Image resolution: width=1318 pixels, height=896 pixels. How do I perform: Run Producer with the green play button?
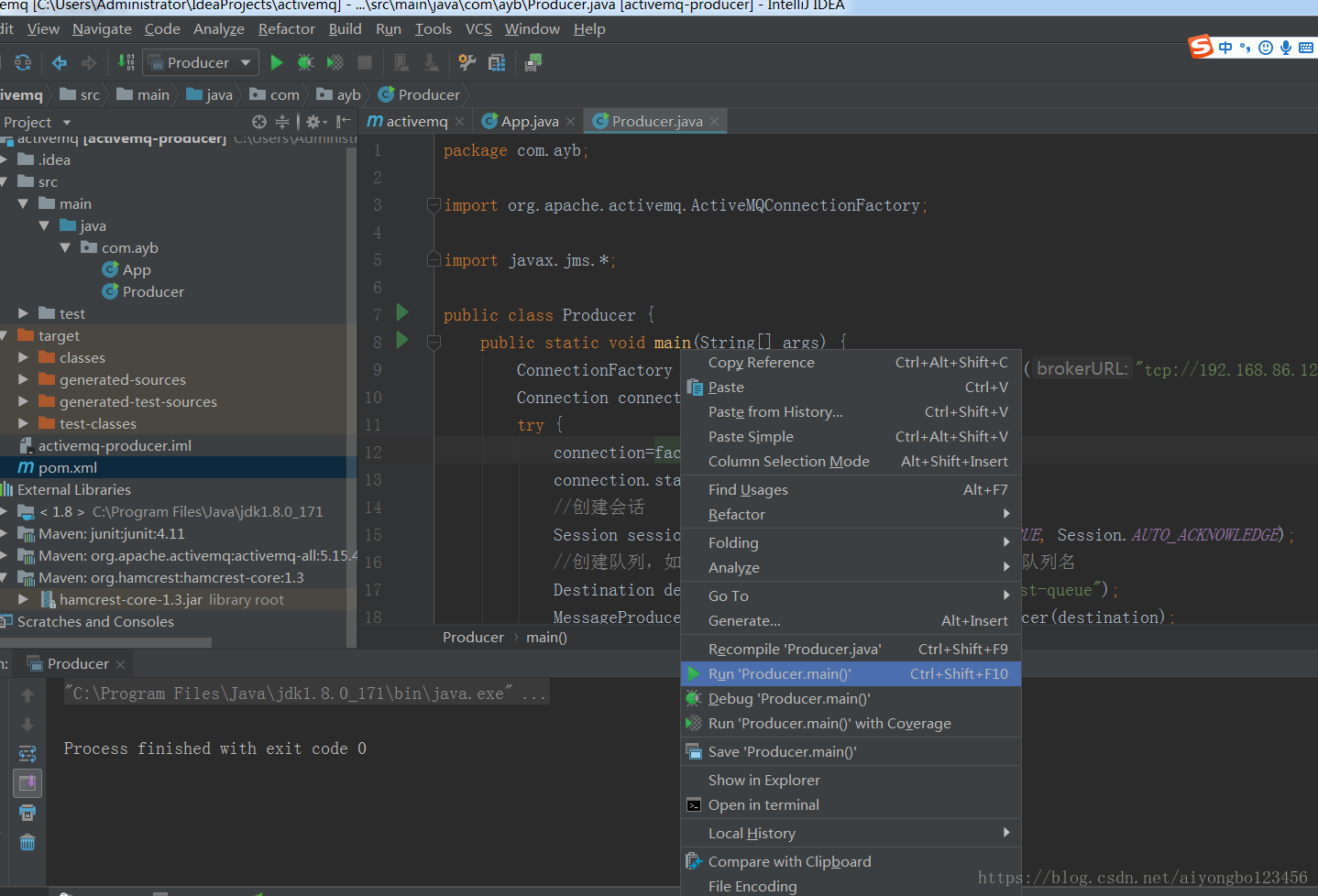[x=277, y=62]
